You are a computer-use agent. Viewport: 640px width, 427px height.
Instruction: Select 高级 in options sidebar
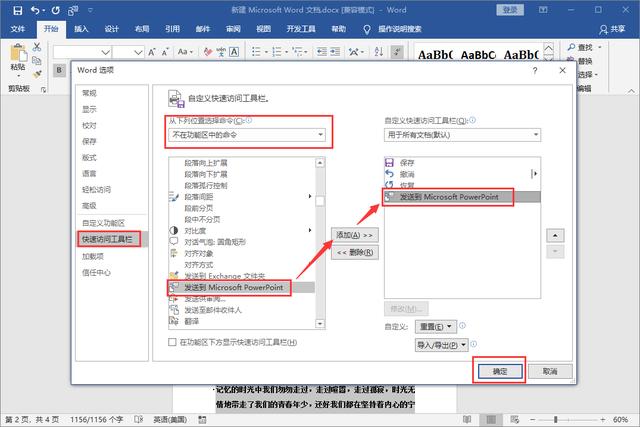89,206
